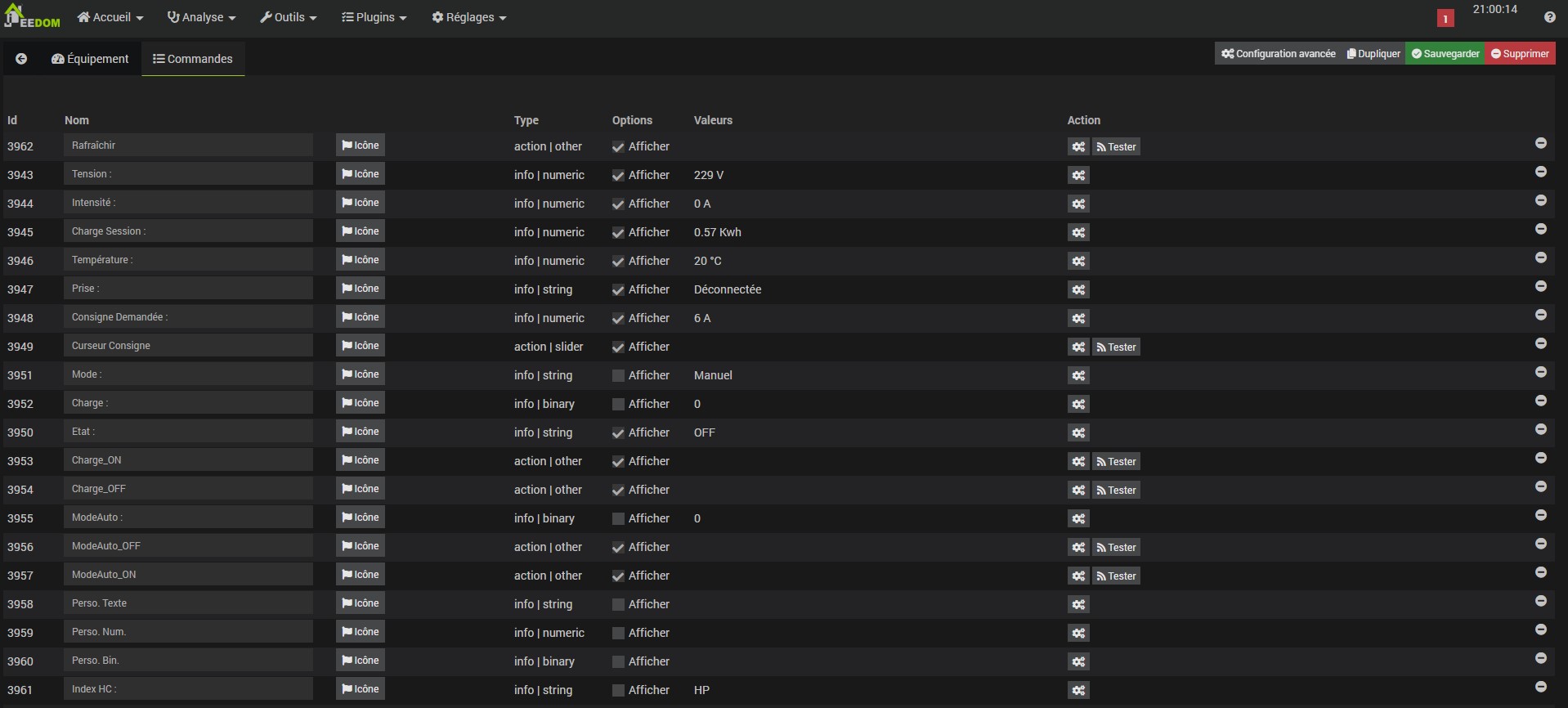Remove the Charge_ON command with minus icon
This screenshot has width=1568, height=708.
pos(1540,458)
